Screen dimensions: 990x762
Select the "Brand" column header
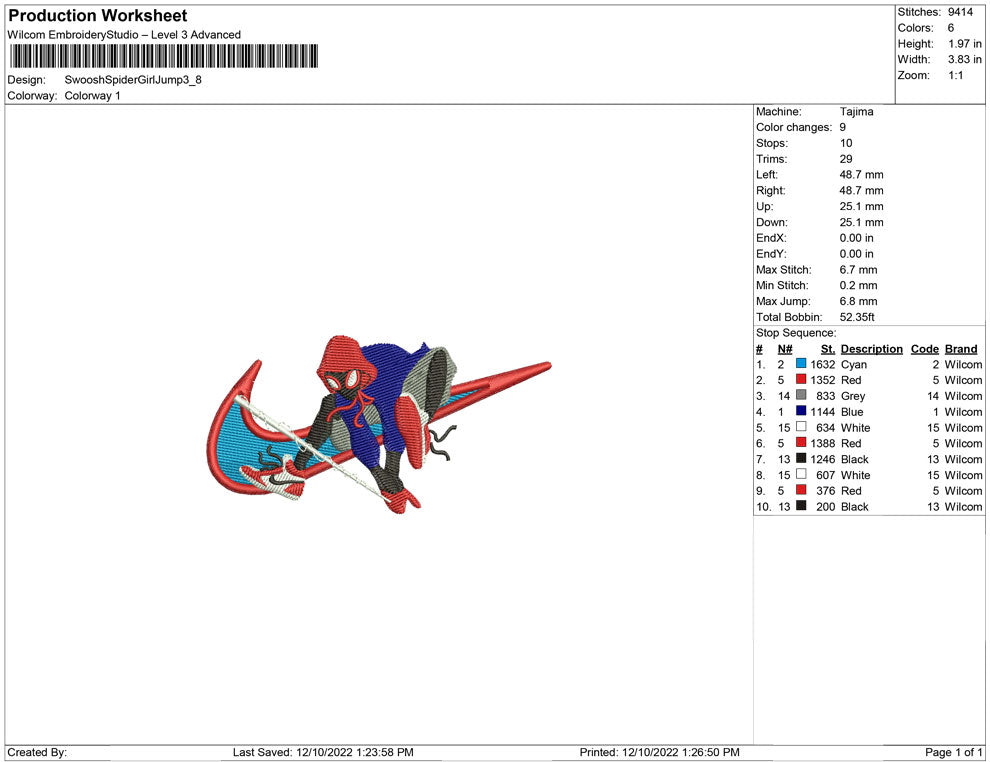pyautogui.click(x=961, y=349)
